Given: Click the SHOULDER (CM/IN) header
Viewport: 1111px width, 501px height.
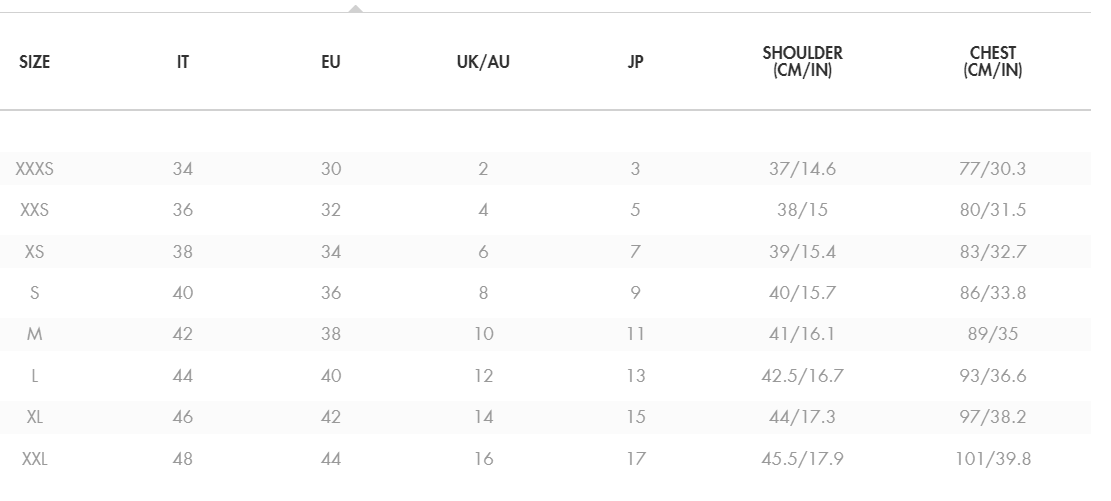Looking at the screenshot, I should click(802, 62).
